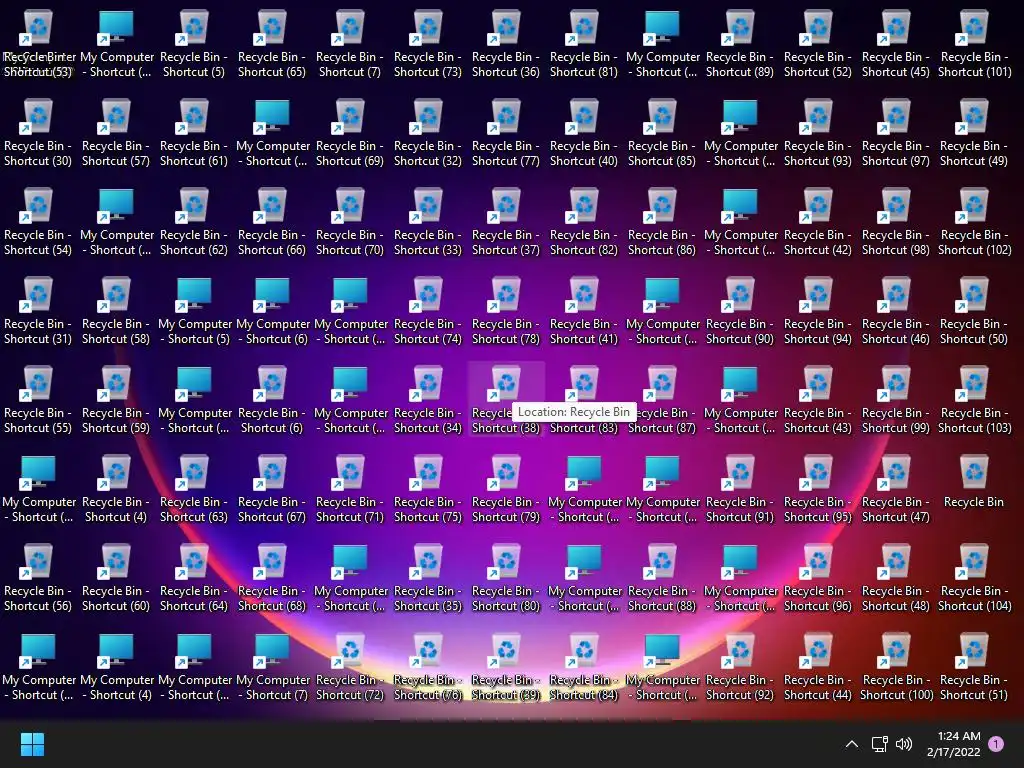Select Recycle Bin - Shortcut (71)
The height and width of the screenshot is (768, 1024).
tap(349, 489)
